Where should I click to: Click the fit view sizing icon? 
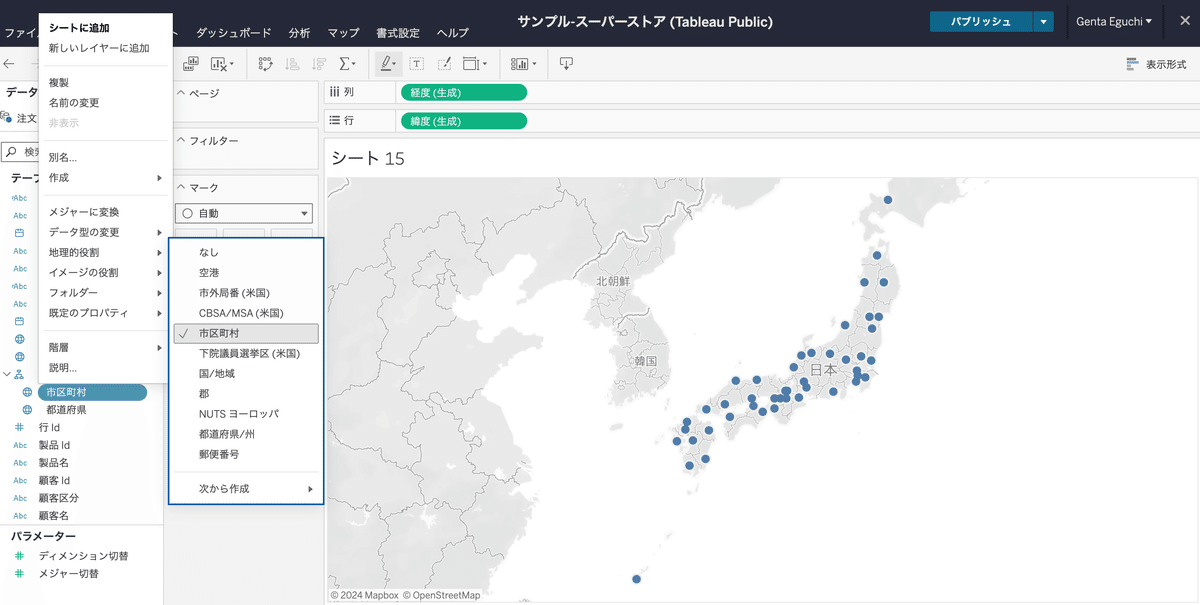[x=471, y=63]
